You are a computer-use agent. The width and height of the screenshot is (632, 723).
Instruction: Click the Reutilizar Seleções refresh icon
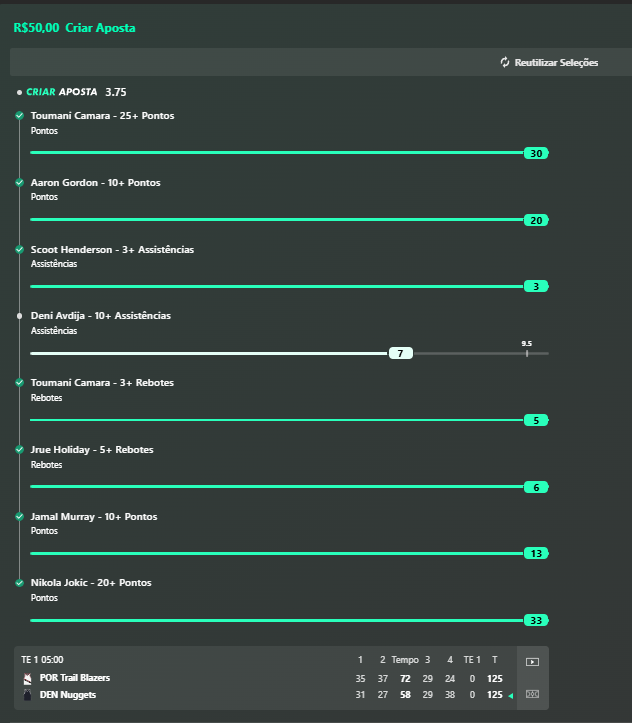click(x=505, y=62)
